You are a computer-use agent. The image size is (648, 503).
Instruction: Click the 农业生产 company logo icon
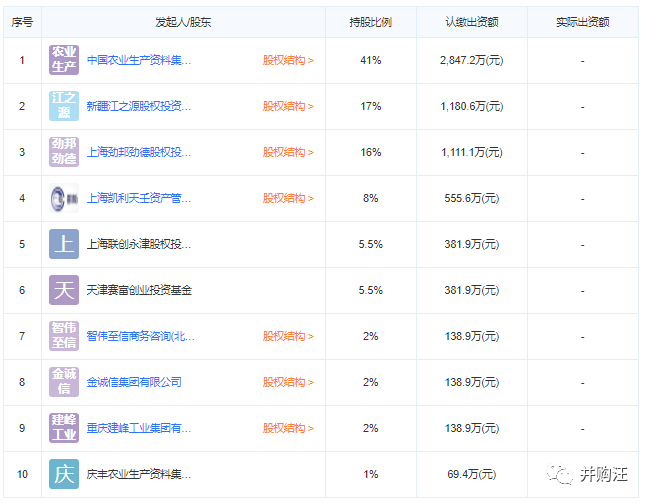64,60
